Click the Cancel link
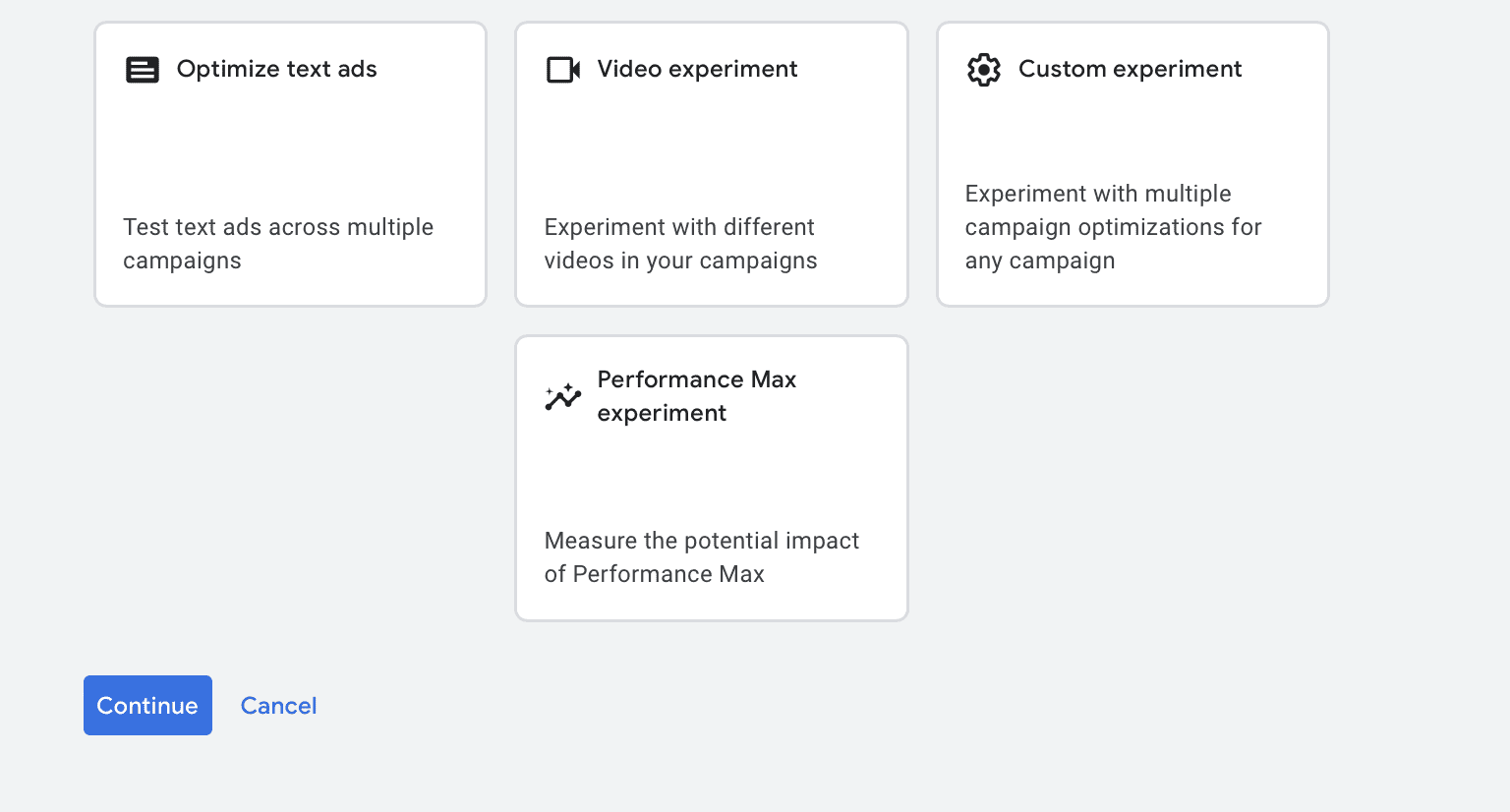Viewport: 1510px width, 812px height. pyautogui.click(x=279, y=706)
